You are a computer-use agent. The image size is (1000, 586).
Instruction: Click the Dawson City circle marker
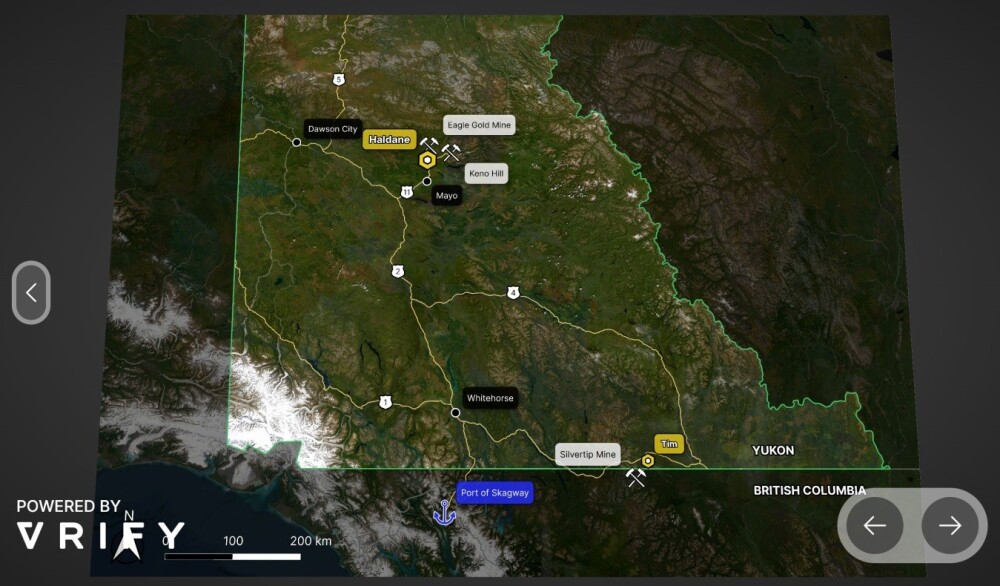(297, 142)
